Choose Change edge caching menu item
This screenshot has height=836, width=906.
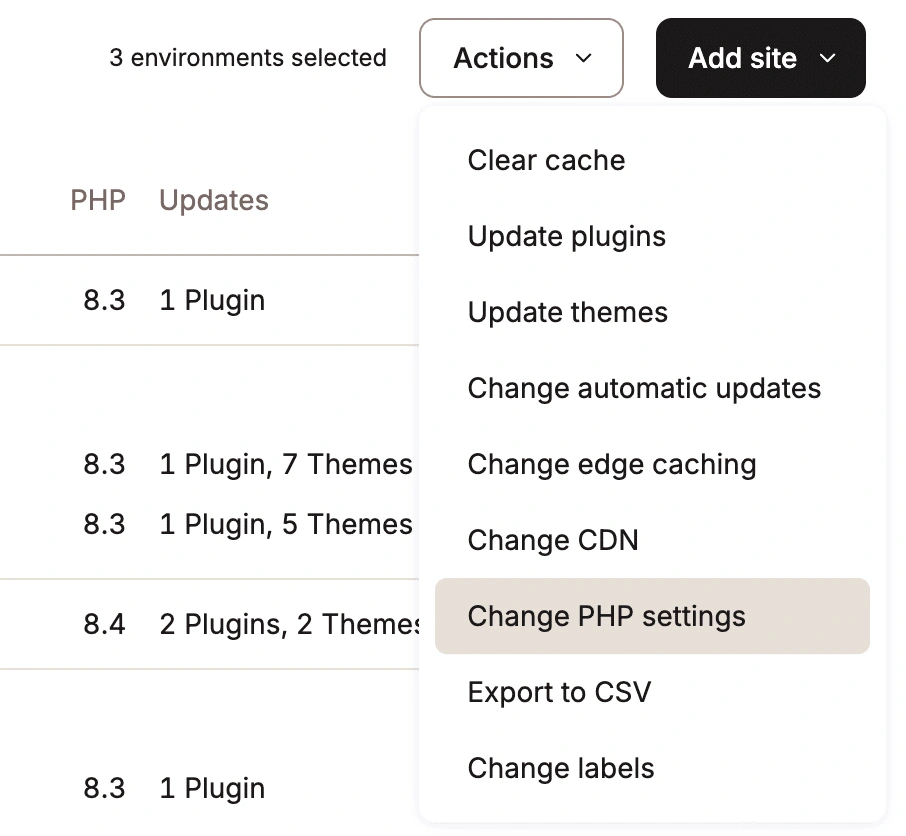611,464
